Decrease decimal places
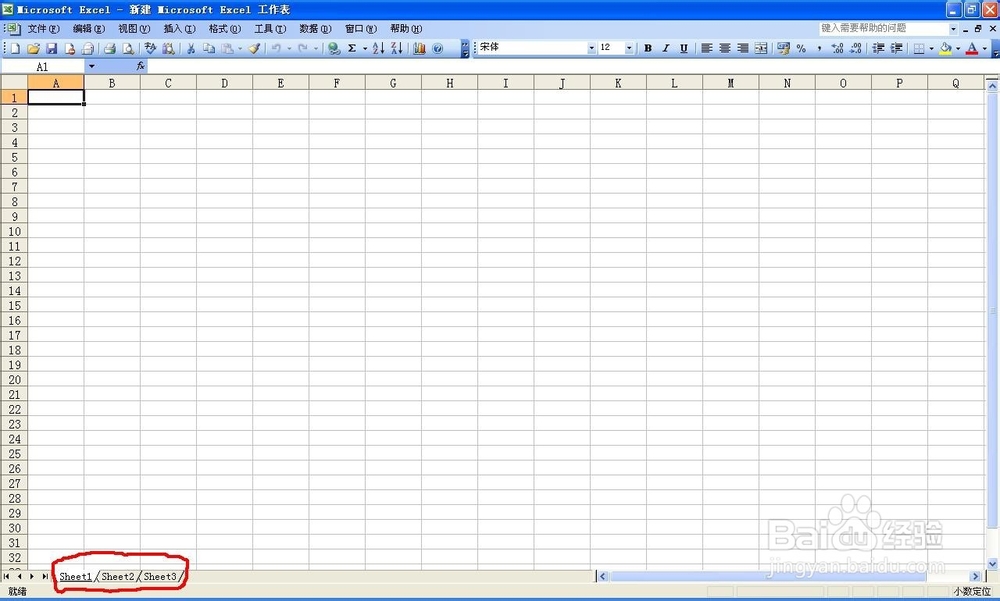 [856, 48]
